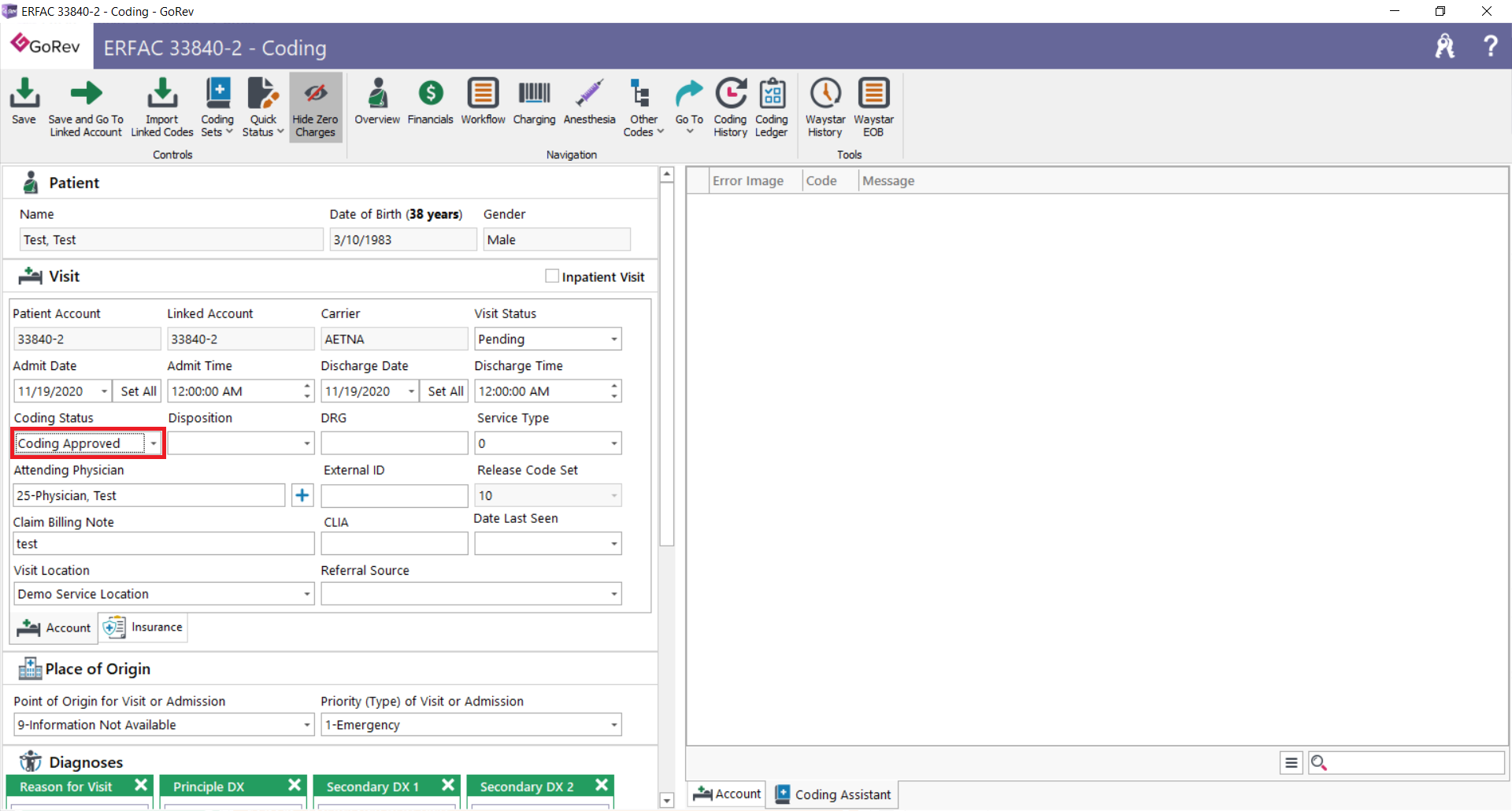Click the Save toolbar icon
The width and height of the screenshot is (1512, 811).
(x=24, y=101)
